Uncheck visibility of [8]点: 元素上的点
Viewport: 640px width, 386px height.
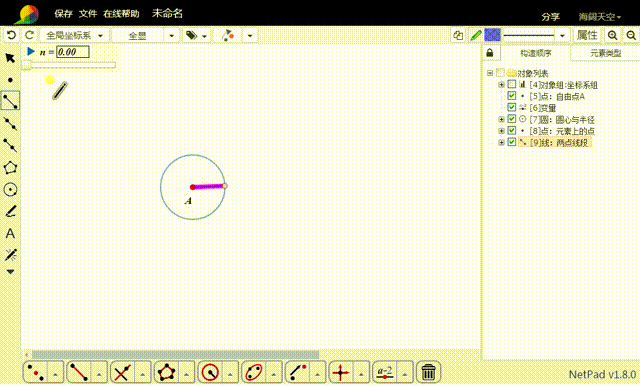point(512,131)
